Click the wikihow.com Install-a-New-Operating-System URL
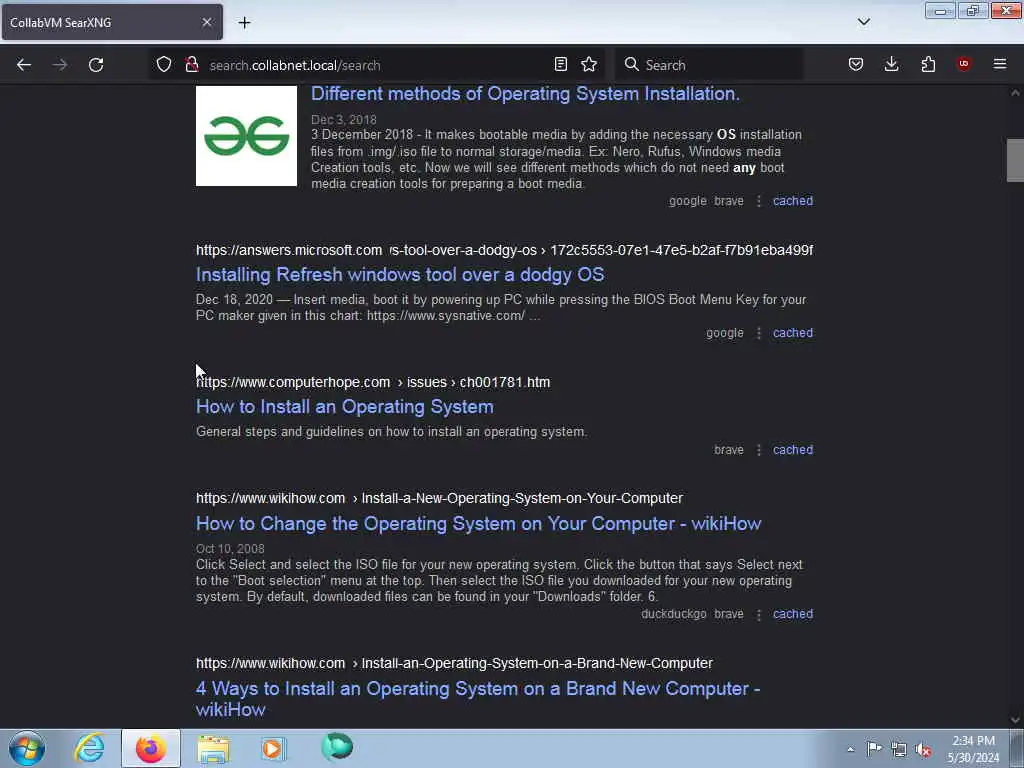 click(440, 498)
